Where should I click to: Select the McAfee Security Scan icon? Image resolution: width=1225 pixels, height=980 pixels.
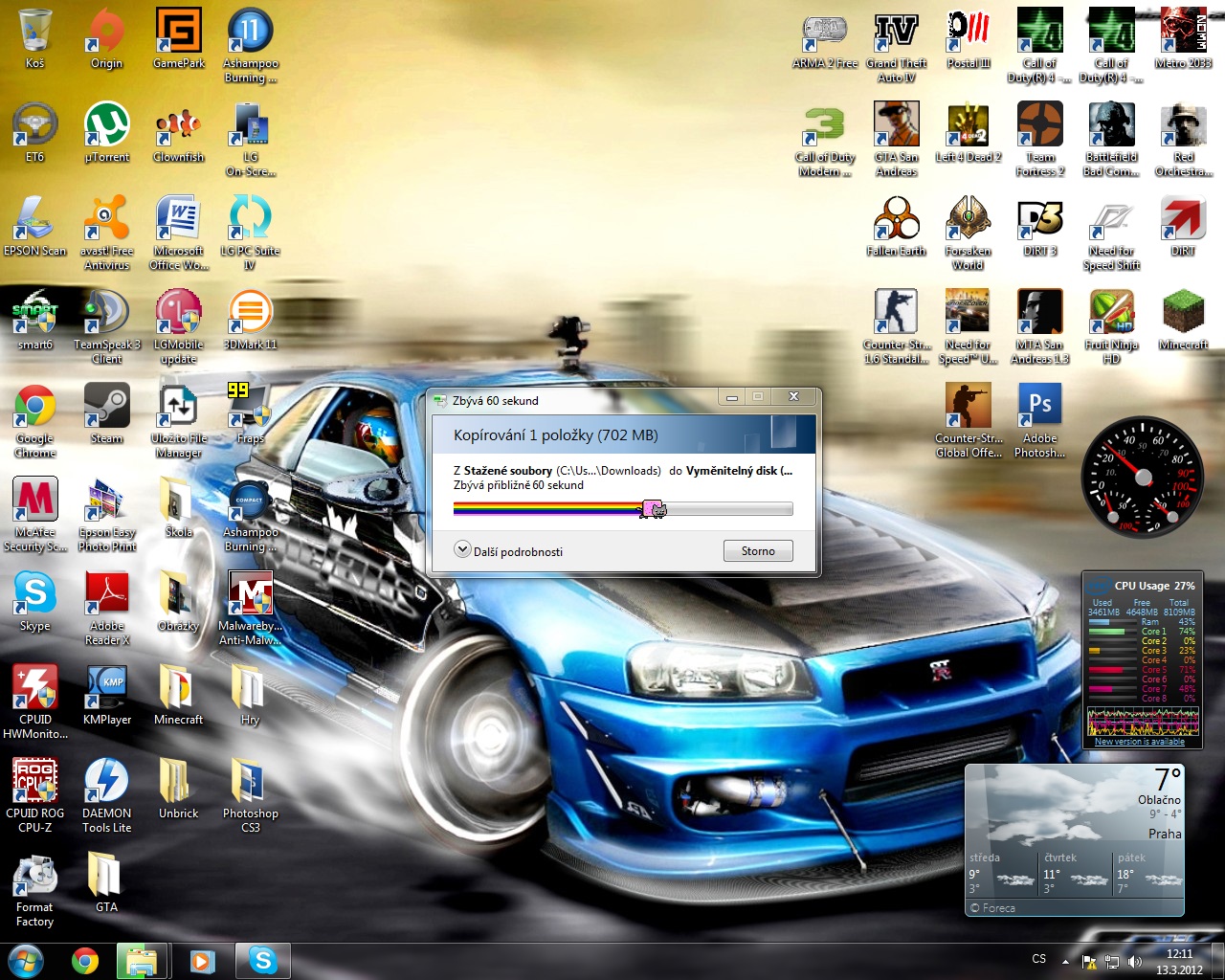pyautogui.click(x=35, y=514)
